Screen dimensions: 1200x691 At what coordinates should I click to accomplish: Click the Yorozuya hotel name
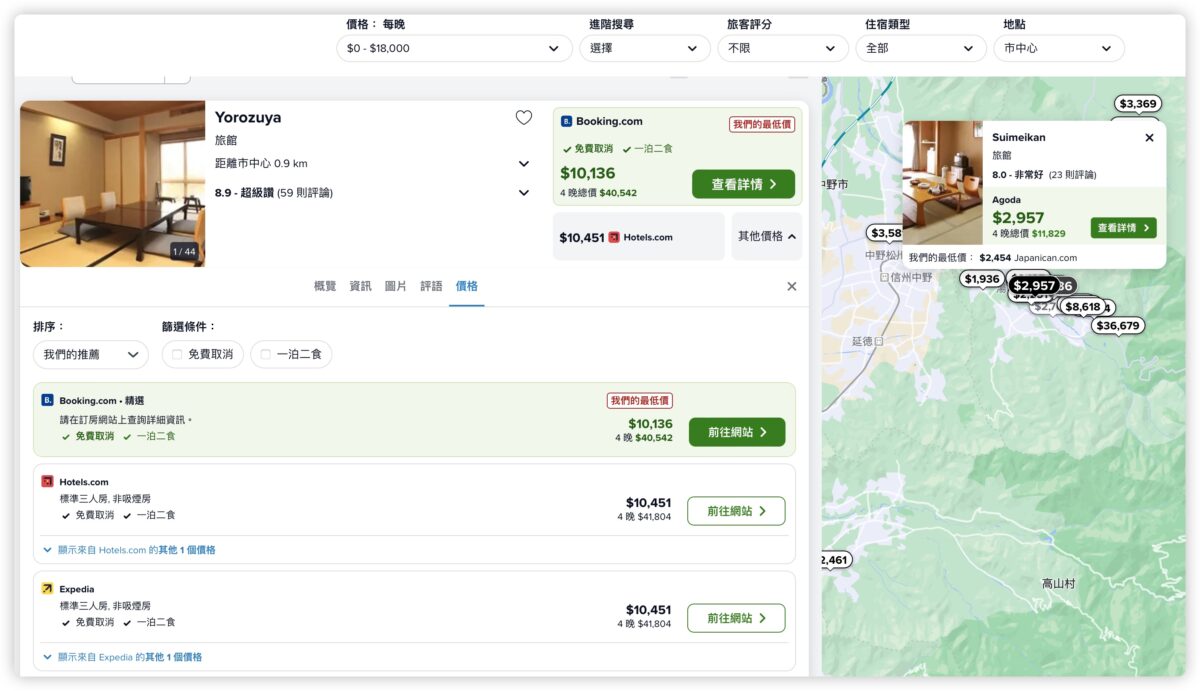pos(248,117)
